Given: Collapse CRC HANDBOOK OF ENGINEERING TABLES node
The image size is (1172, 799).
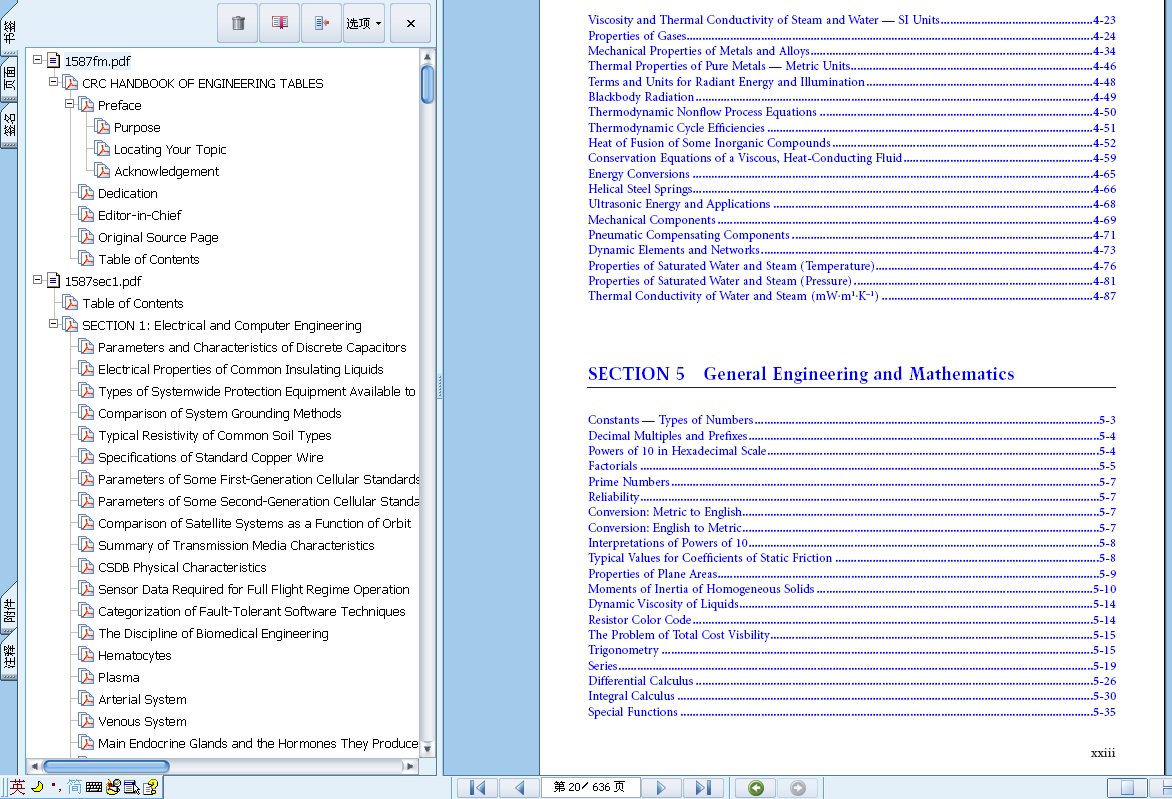Looking at the screenshot, I should click(53, 81).
